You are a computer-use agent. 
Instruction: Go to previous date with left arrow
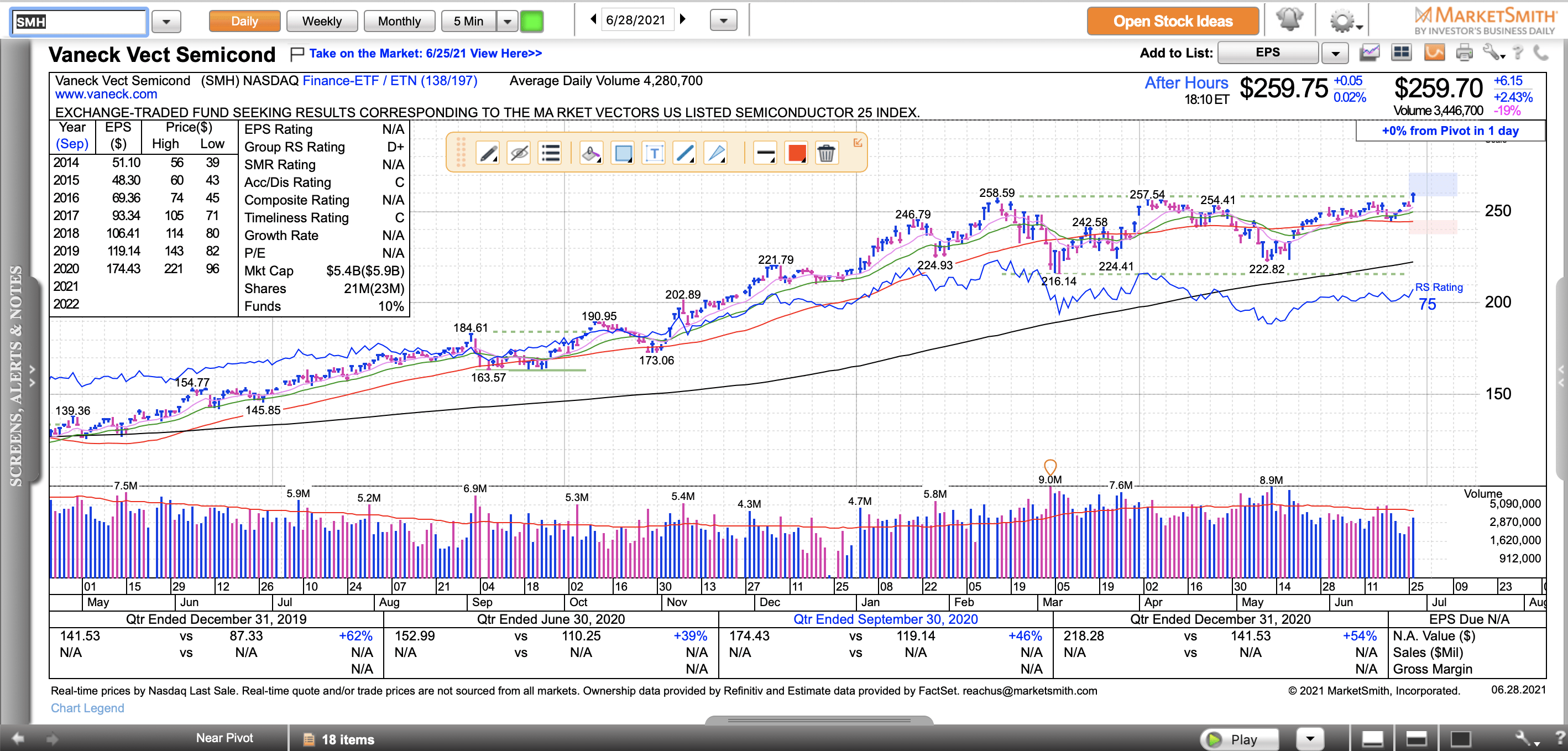593,19
